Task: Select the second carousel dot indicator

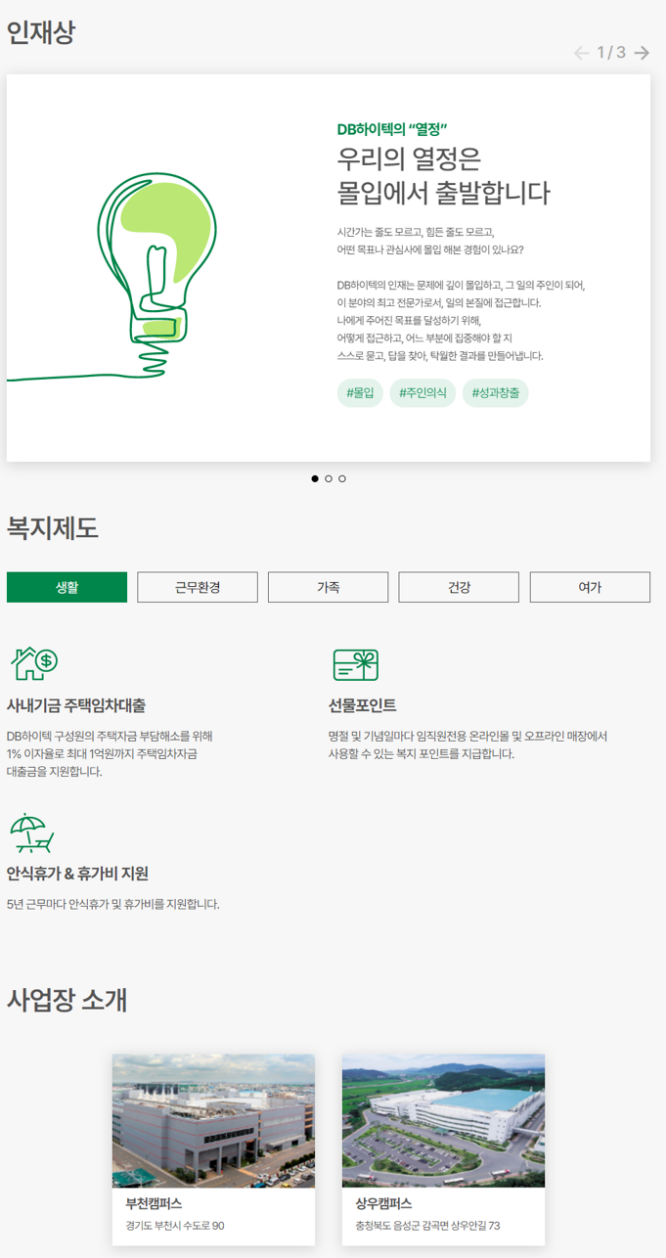Action: [328, 479]
